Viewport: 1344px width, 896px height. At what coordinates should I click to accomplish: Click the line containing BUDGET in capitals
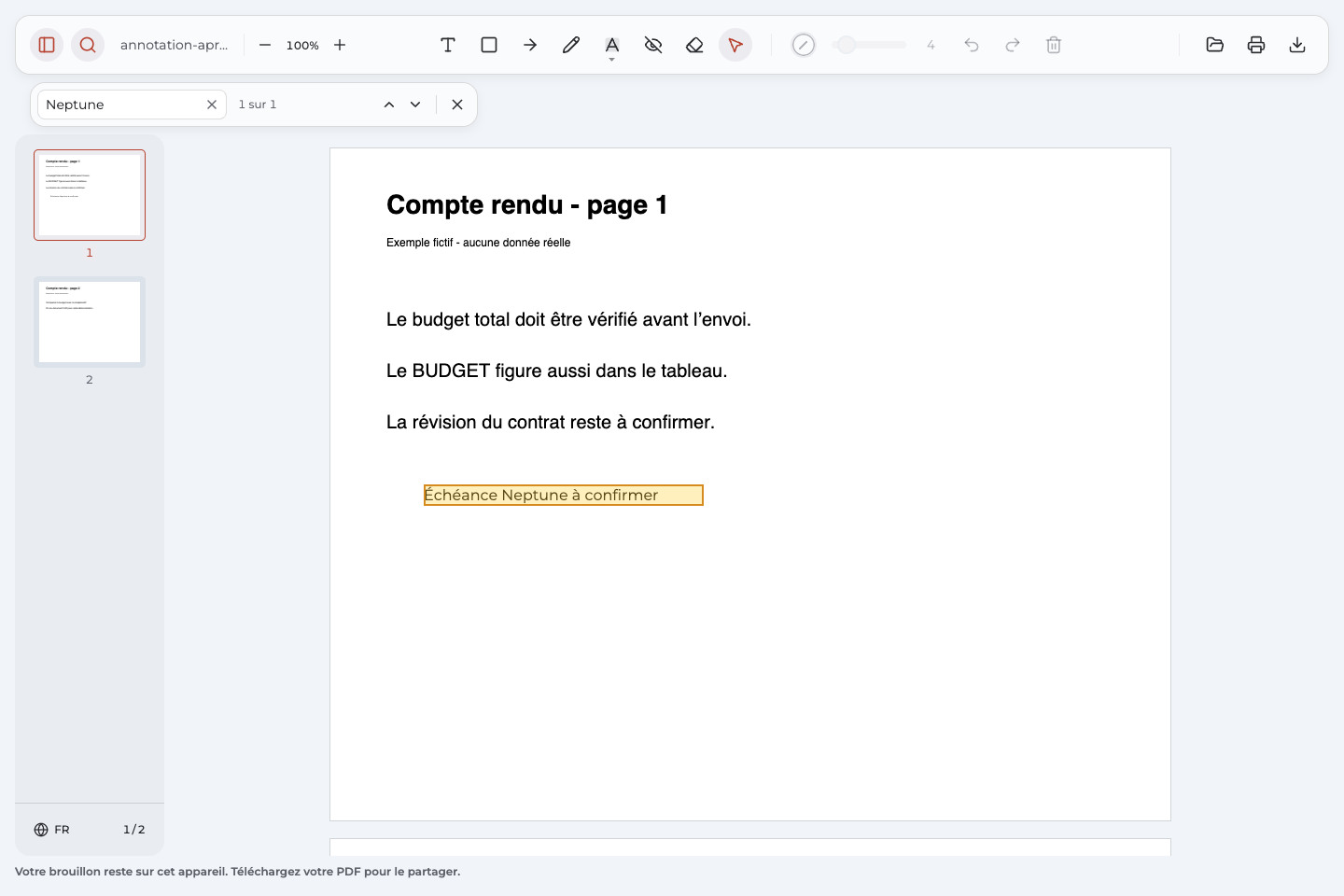[556, 371]
